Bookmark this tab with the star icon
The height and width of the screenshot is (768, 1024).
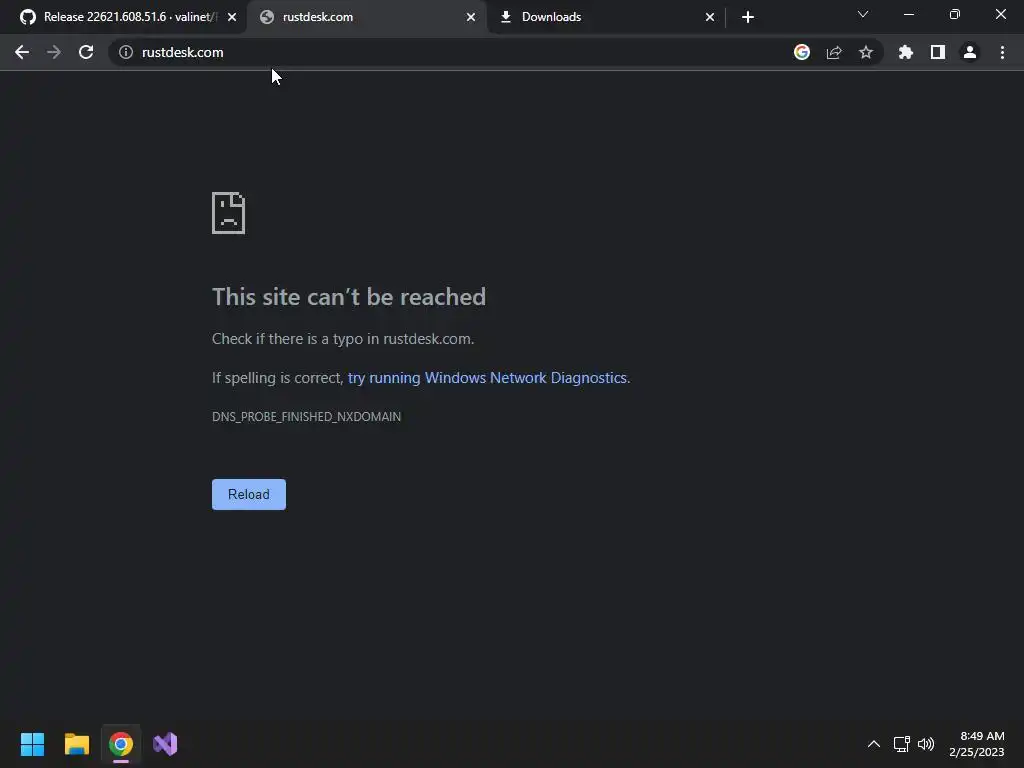[x=866, y=52]
